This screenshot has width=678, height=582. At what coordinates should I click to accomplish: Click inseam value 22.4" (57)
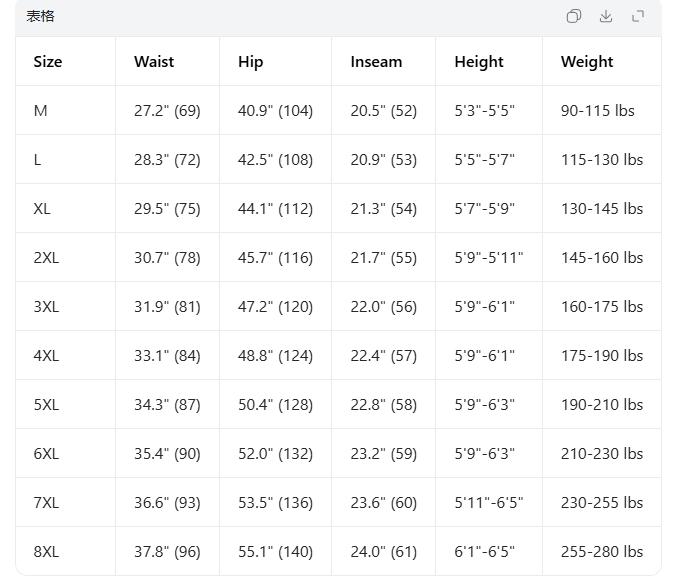383,356
